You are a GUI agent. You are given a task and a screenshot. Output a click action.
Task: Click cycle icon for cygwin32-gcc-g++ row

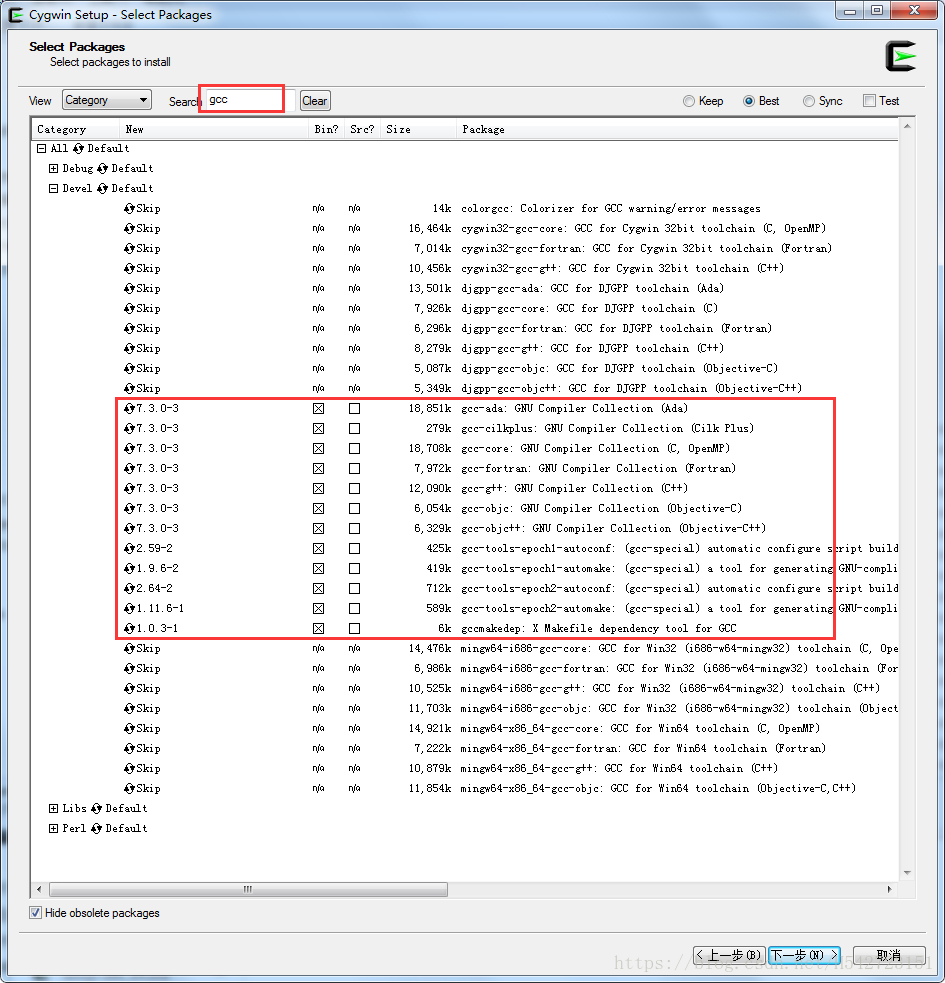coord(129,268)
